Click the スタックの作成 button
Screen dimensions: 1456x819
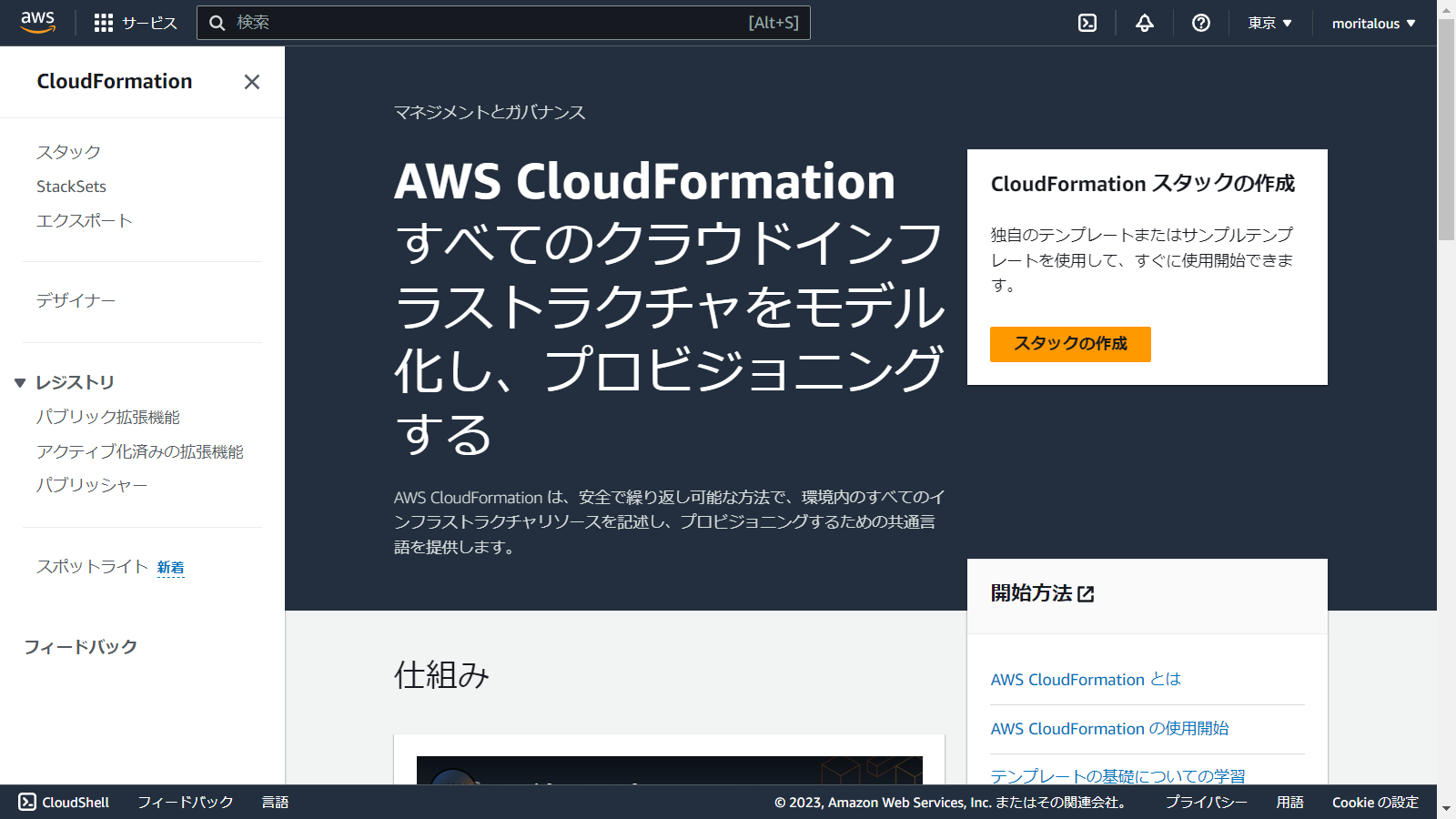coord(1069,344)
